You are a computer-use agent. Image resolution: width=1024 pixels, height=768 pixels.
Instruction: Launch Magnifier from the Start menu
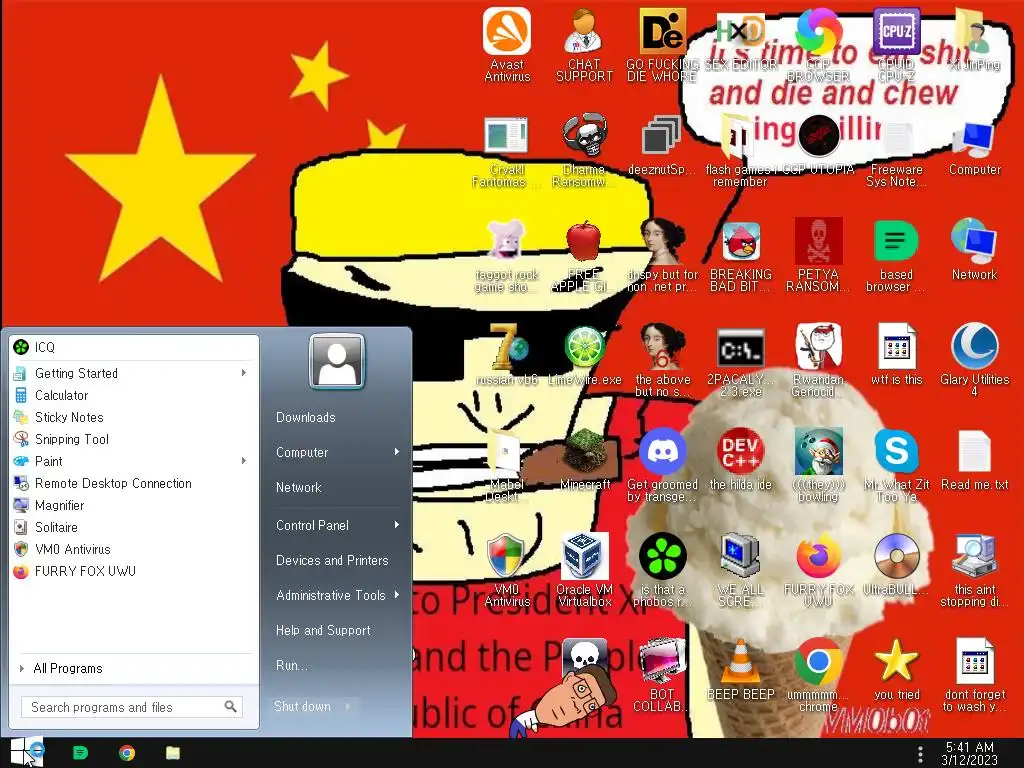[x=134, y=505]
